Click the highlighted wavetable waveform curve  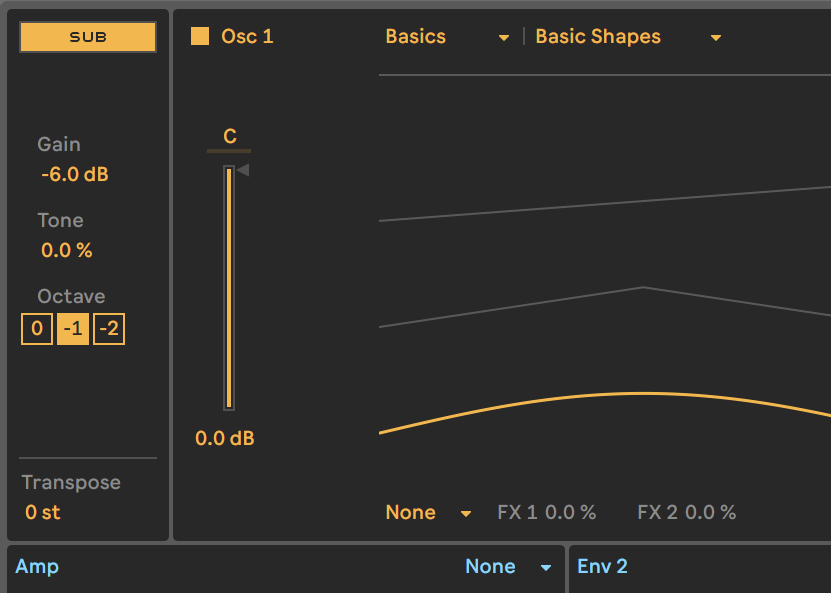pyautogui.click(x=640, y=393)
